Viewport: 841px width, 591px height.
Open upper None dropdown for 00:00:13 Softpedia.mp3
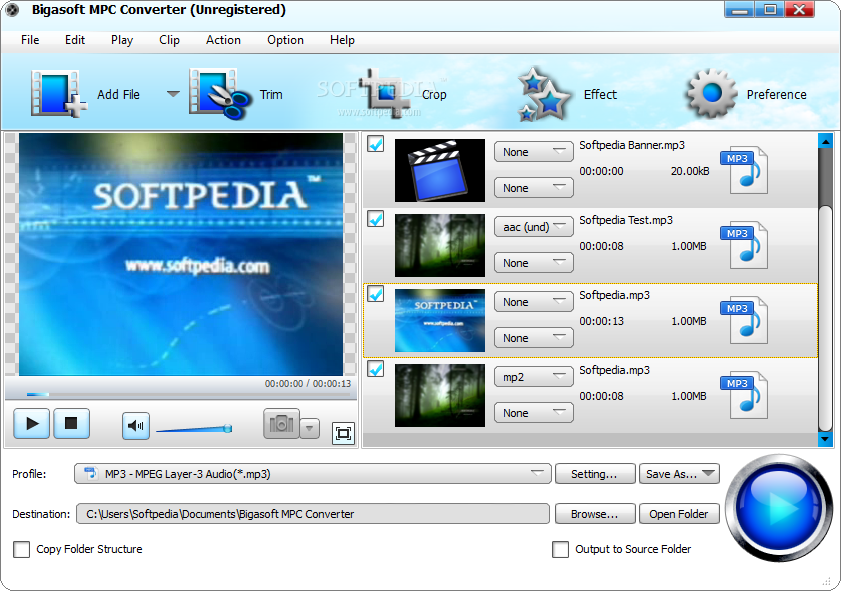pyautogui.click(x=534, y=302)
